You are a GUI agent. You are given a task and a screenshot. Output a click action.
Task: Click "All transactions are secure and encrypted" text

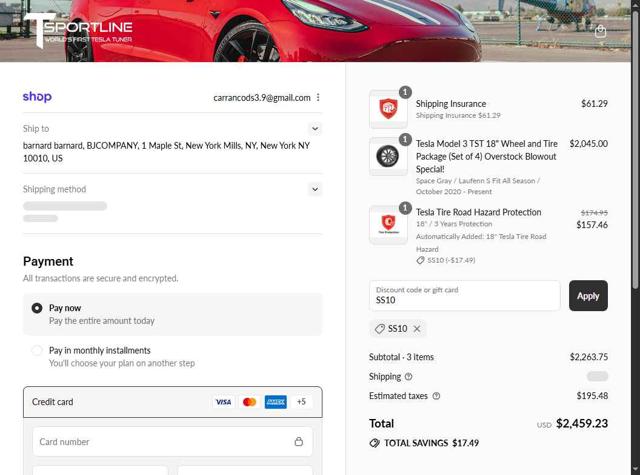(x=100, y=278)
